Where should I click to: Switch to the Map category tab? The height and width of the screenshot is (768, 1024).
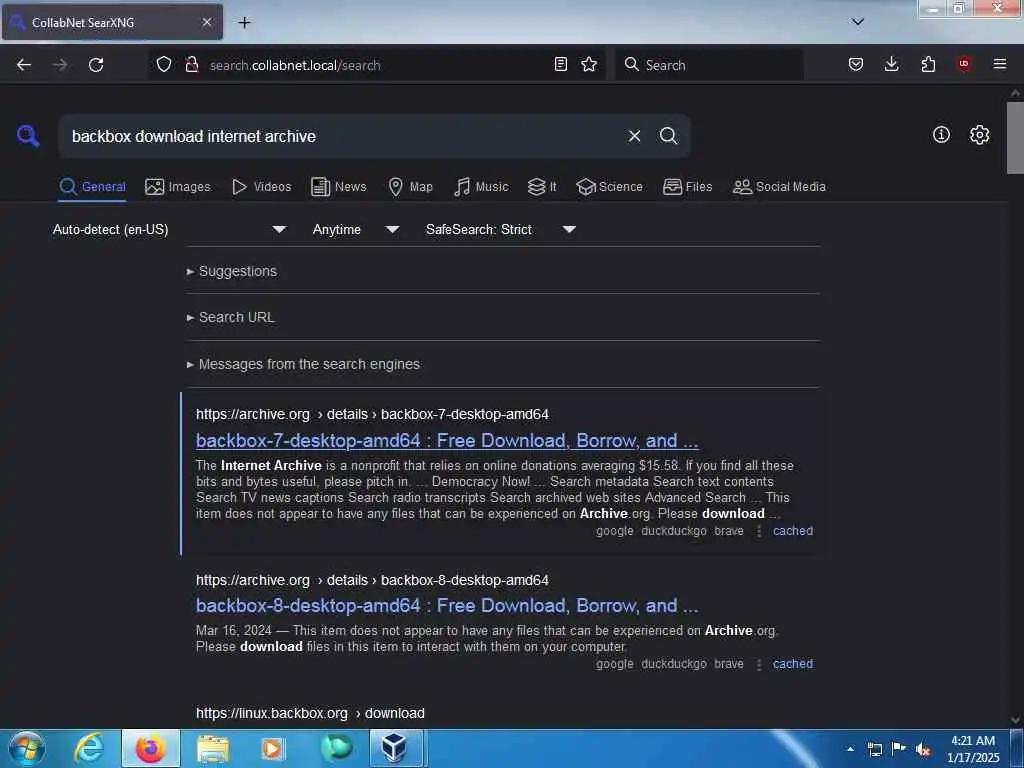(x=410, y=187)
